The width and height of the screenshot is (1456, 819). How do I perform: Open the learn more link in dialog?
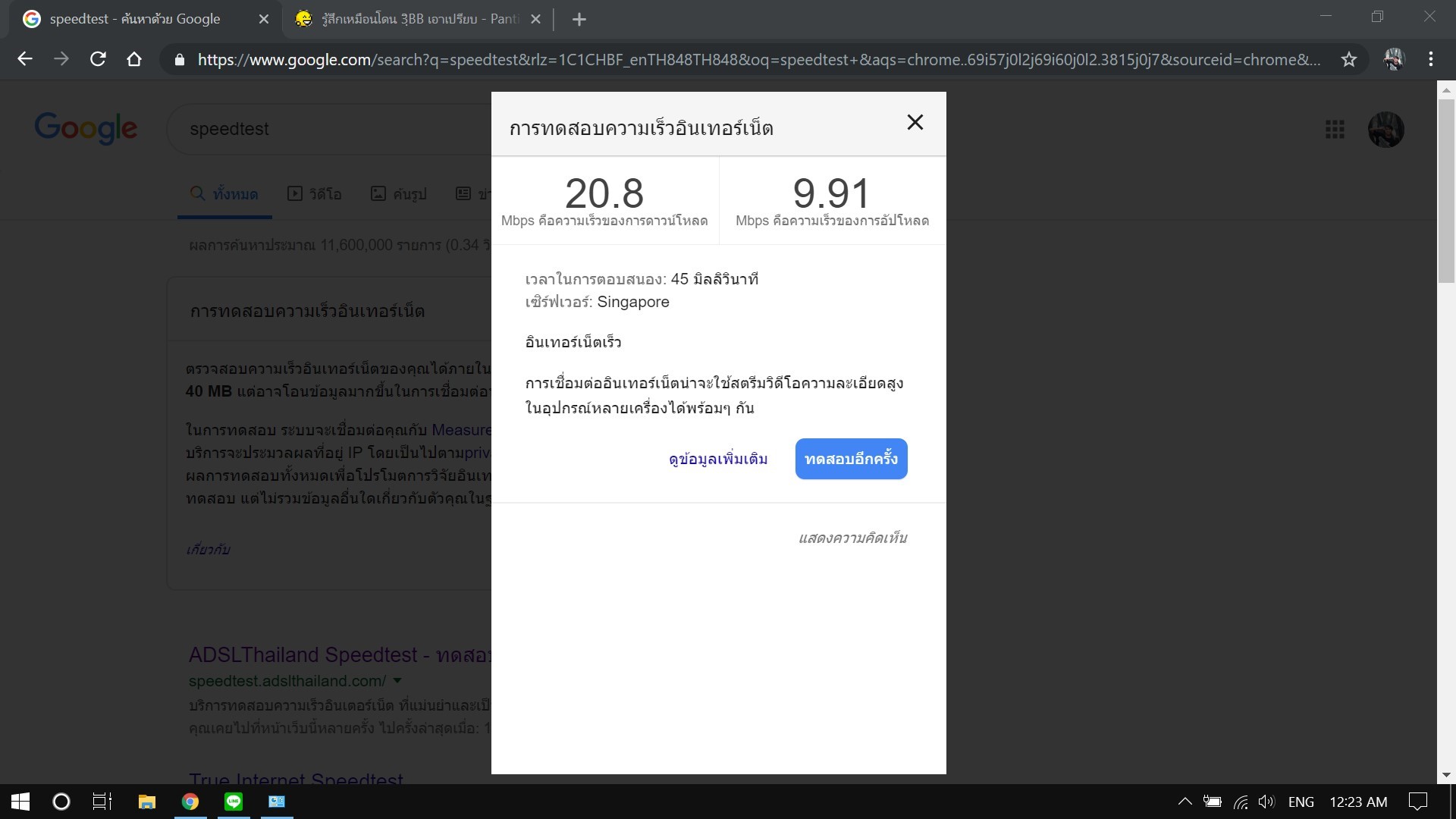coord(717,459)
